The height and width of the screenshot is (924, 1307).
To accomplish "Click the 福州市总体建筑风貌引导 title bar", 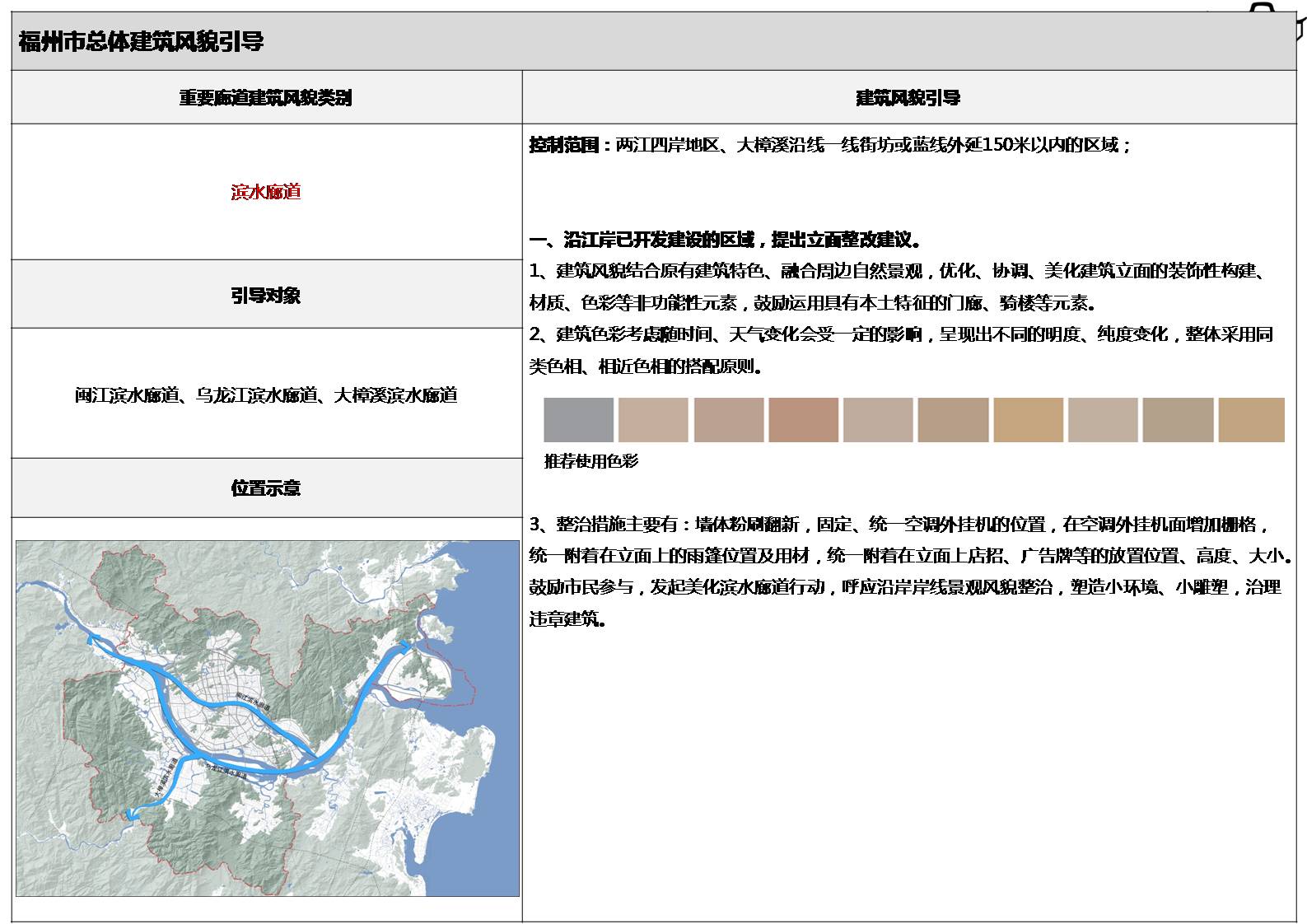I will point(140,41).
